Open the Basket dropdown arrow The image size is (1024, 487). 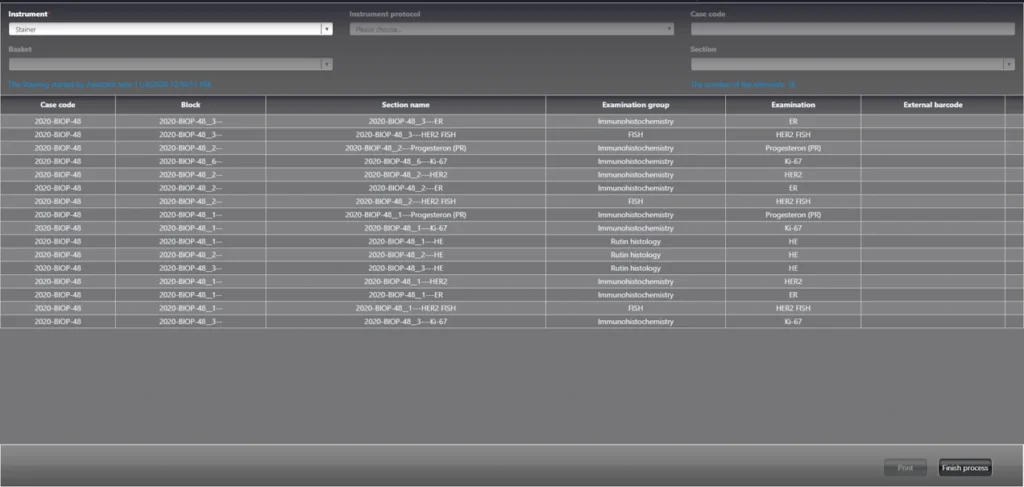[x=327, y=64]
